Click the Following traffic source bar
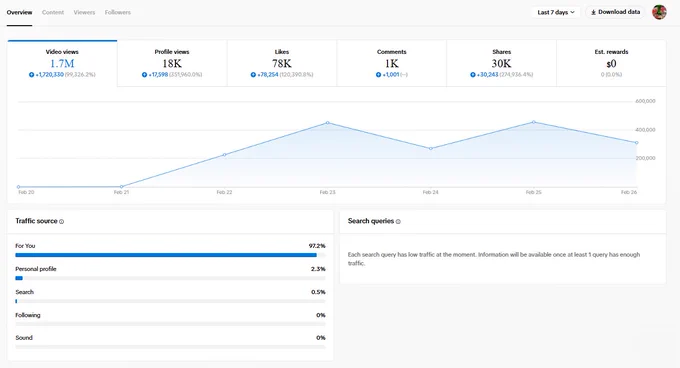This screenshot has height=368, width=680. pyautogui.click(x=170, y=324)
